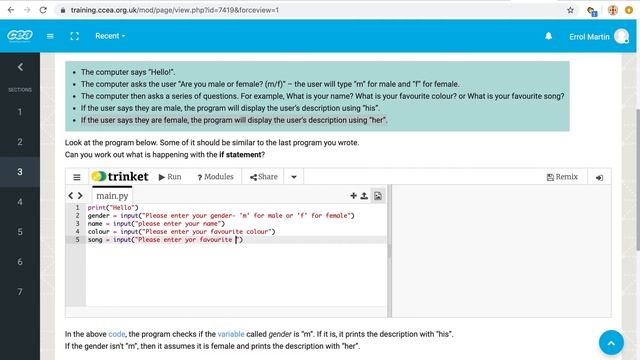The image size is (640, 360).
Task: Open the 'variable' glossary link
Action: pos(231,334)
